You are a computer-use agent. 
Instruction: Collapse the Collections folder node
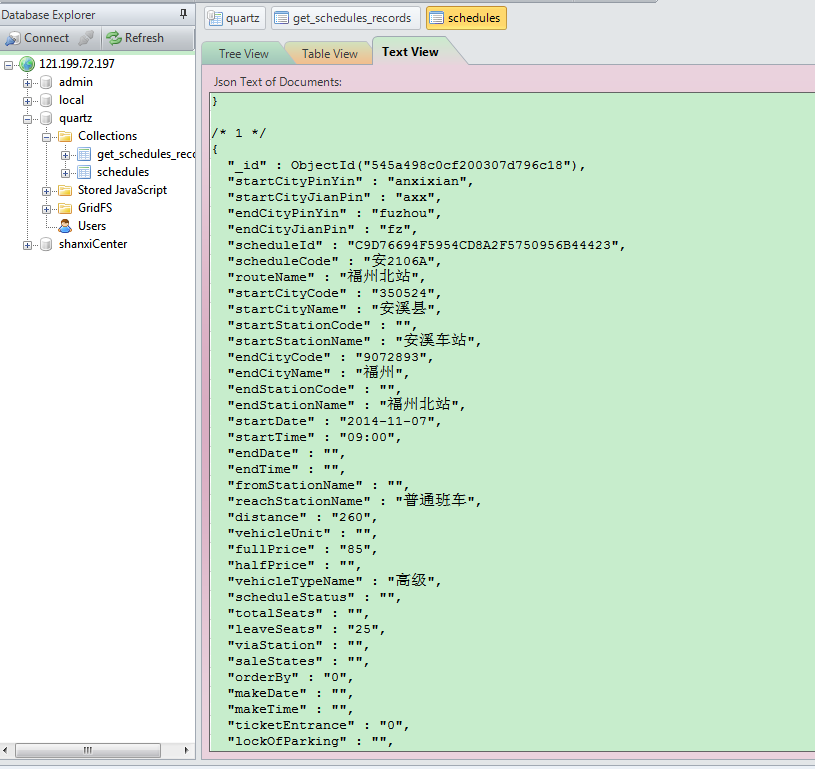[46, 137]
